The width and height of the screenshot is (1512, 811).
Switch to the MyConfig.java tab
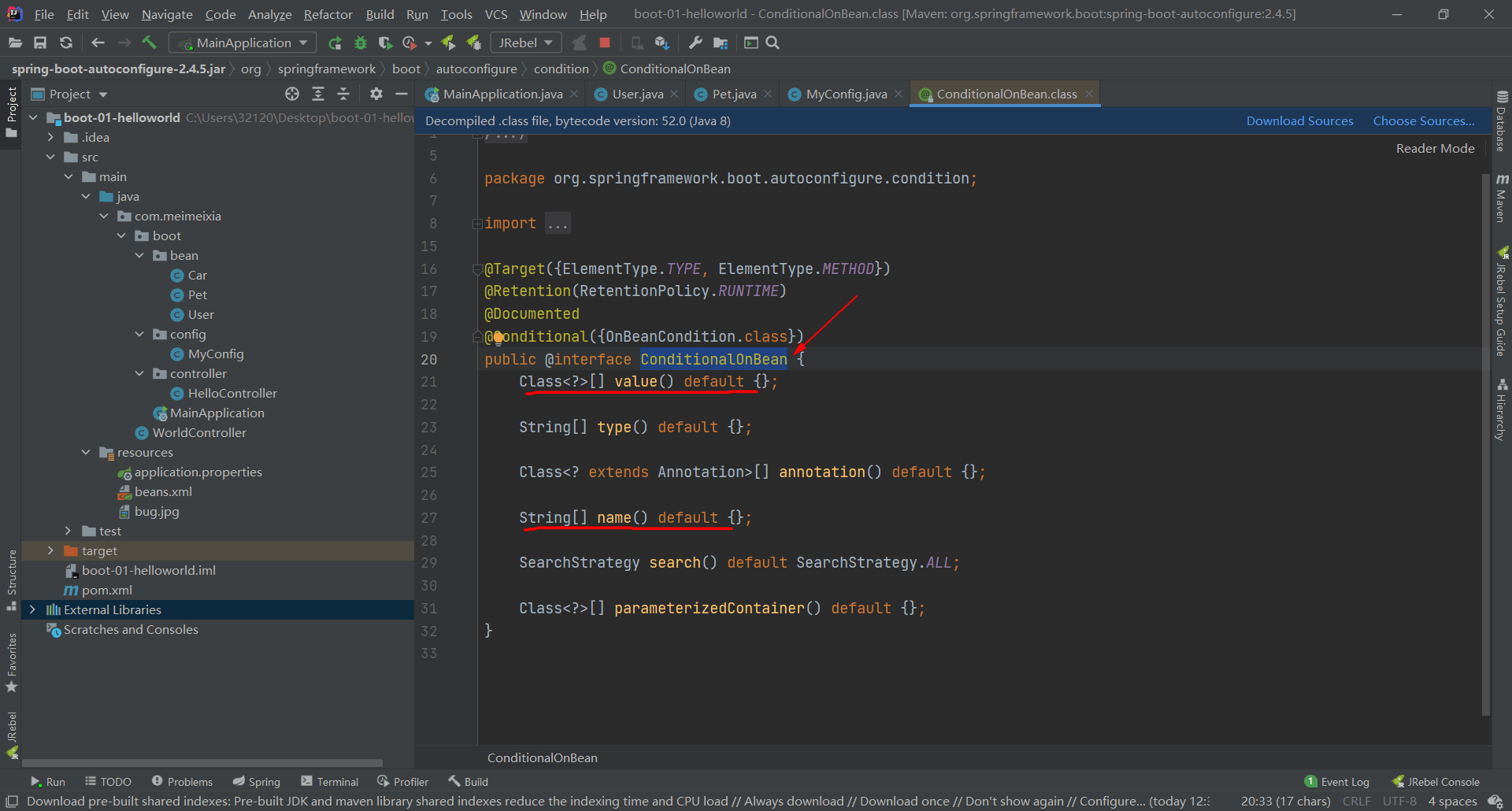coord(846,94)
